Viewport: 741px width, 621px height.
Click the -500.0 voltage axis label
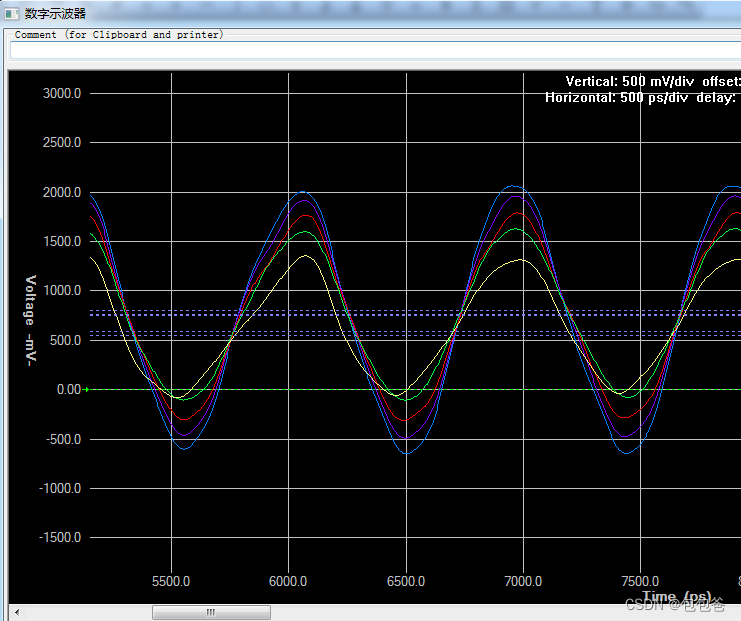[x=63, y=439]
